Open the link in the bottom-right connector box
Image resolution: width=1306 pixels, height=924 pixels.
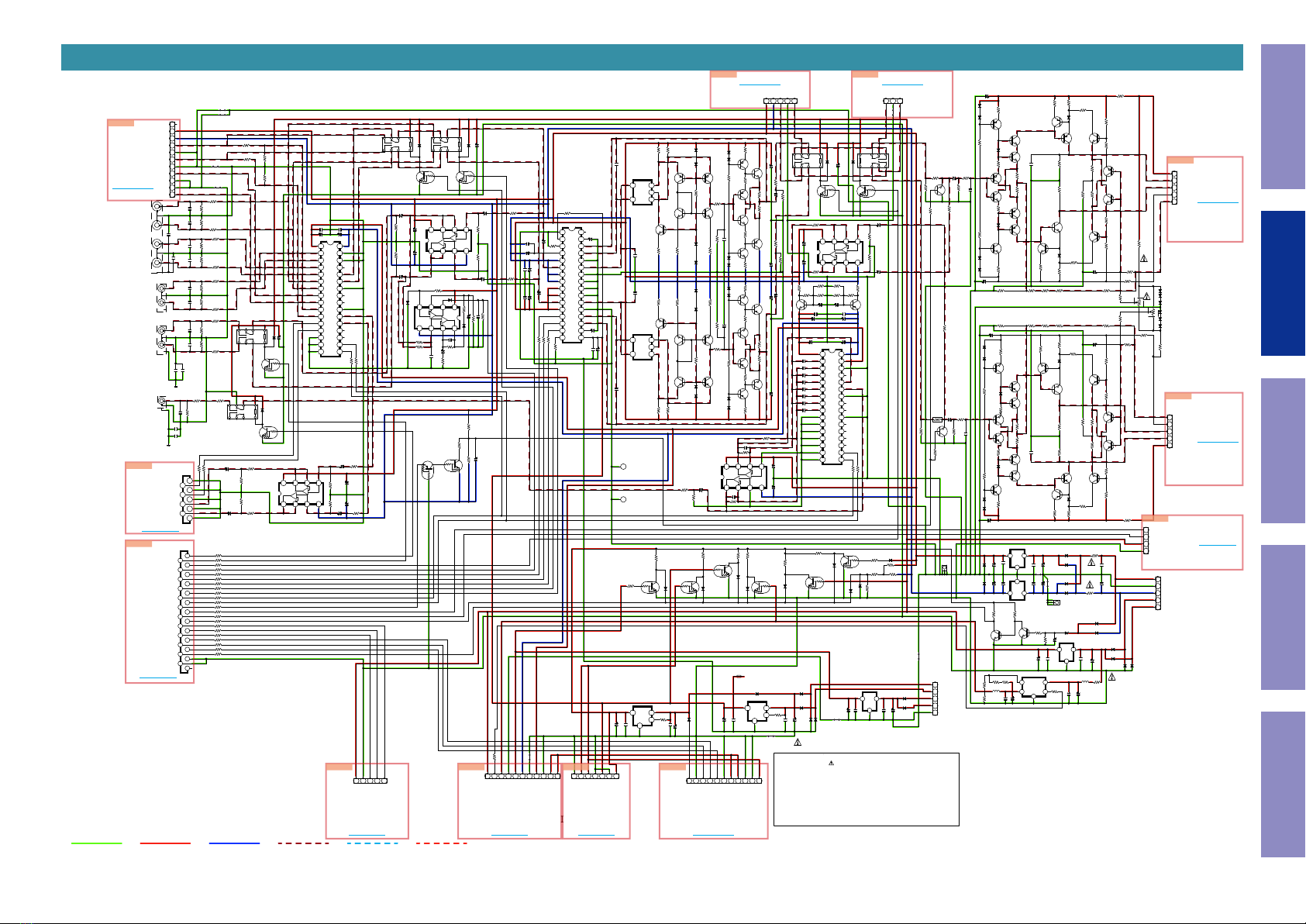(x=713, y=835)
